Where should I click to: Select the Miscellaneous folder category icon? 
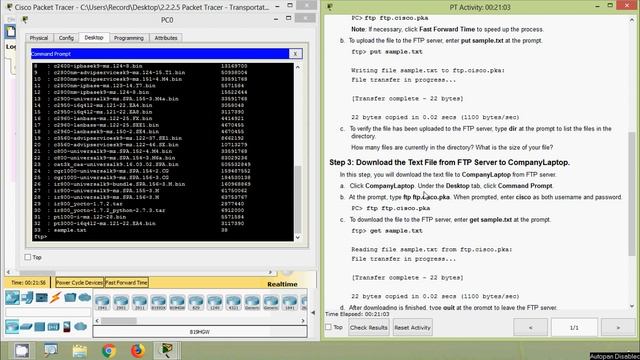[70, 298]
